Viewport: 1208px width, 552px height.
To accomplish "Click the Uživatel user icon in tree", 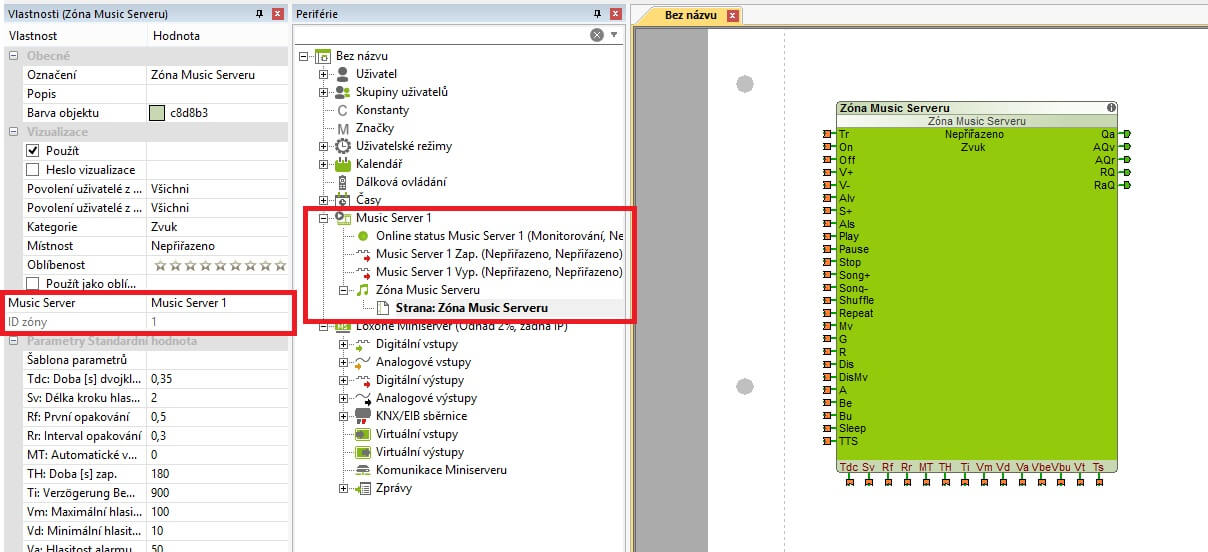I will click(343, 74).
